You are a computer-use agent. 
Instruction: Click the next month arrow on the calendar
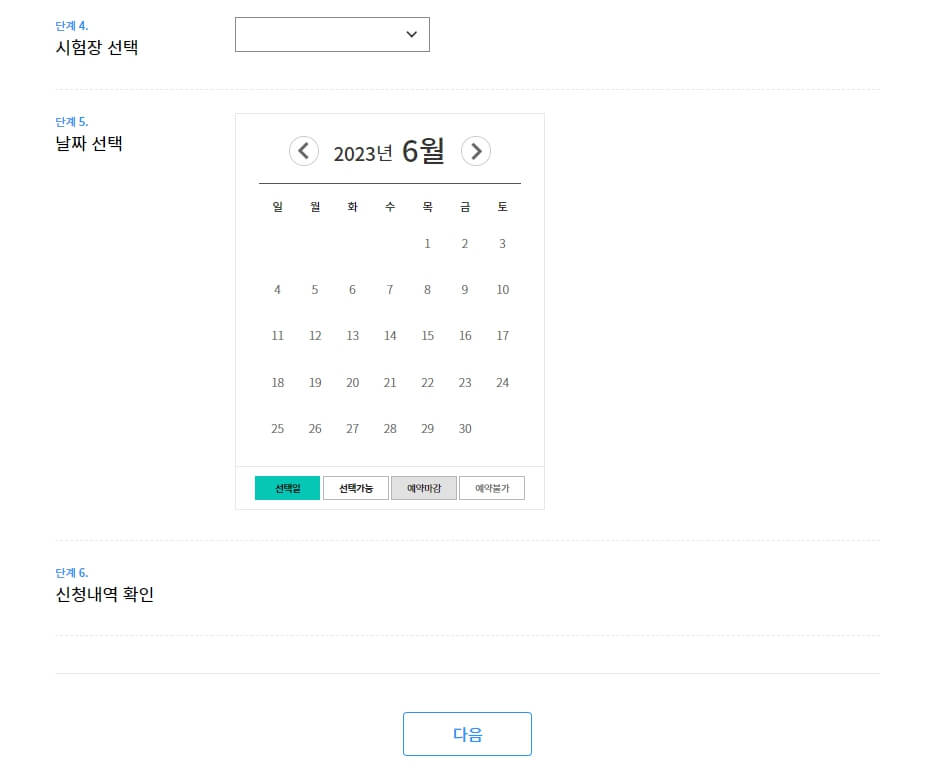pos(476,151)
